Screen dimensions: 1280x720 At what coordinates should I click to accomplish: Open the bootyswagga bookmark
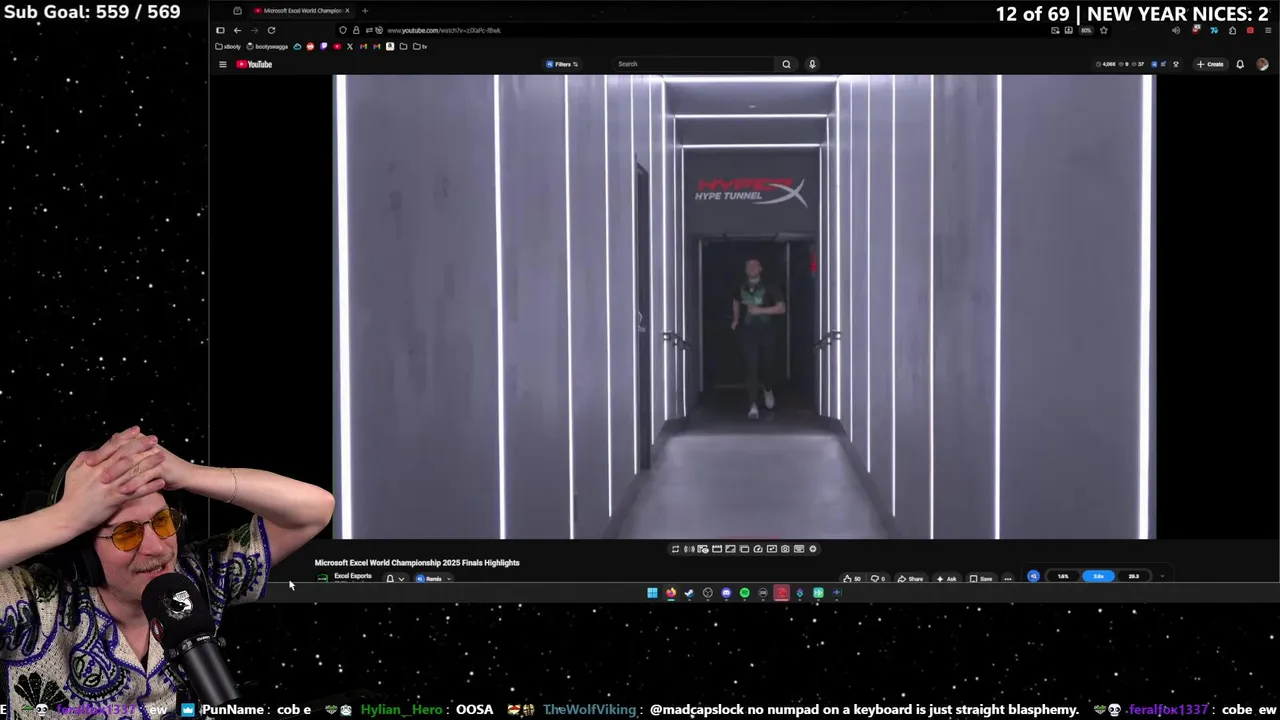(267, 46)
